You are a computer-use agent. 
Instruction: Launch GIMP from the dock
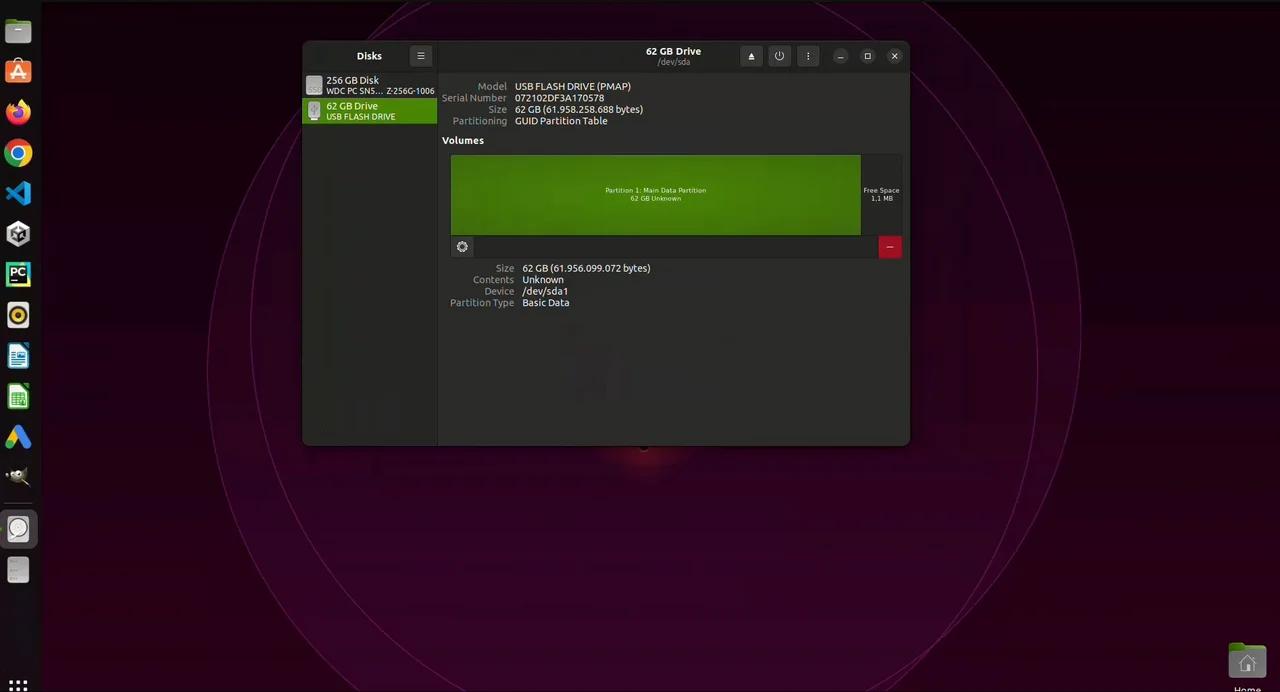coord(18,476)
